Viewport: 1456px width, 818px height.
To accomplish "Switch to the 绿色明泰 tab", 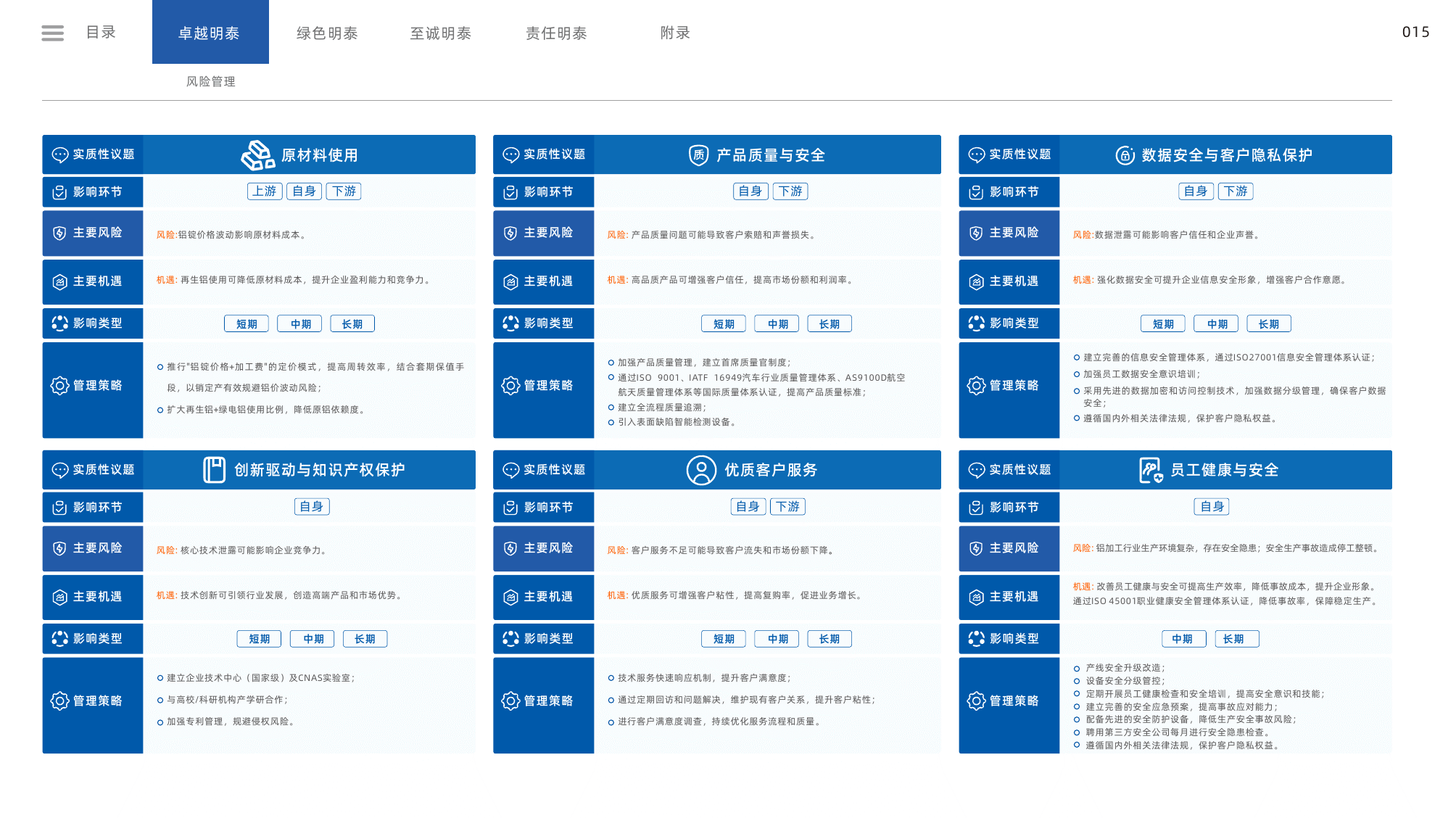I will [327, 33].
